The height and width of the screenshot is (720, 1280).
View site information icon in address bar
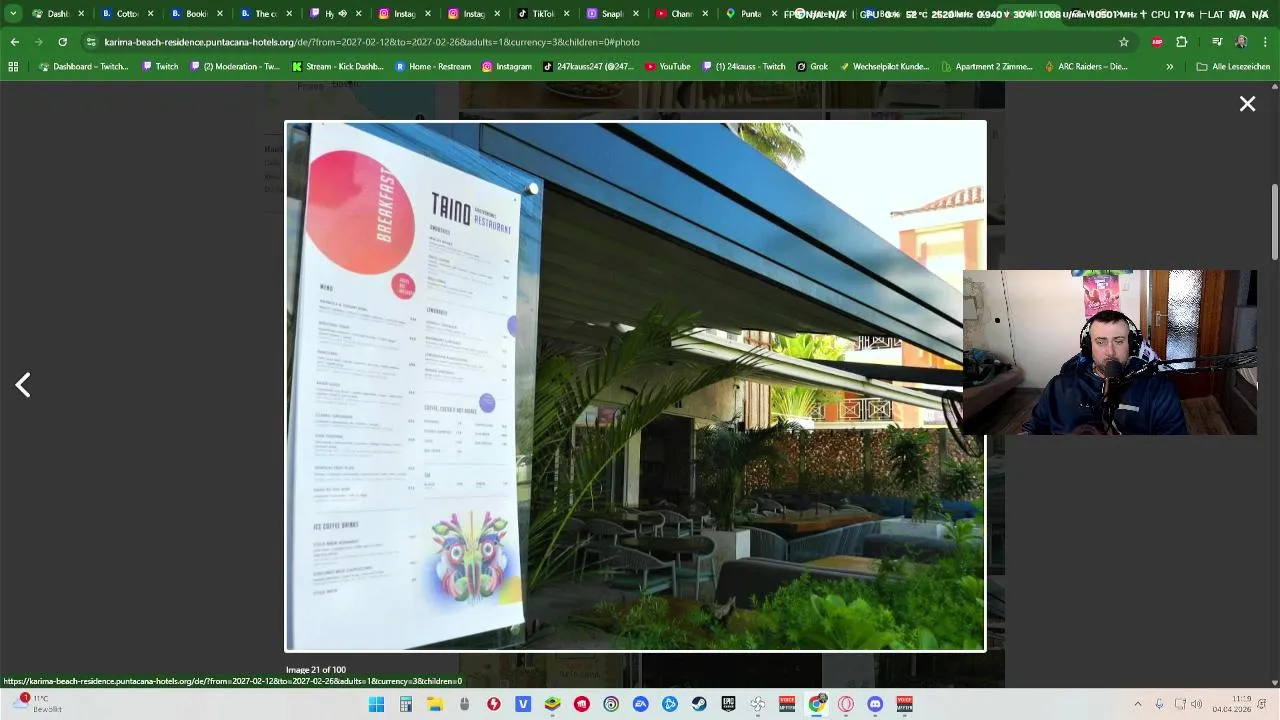[x=91, y=42]
